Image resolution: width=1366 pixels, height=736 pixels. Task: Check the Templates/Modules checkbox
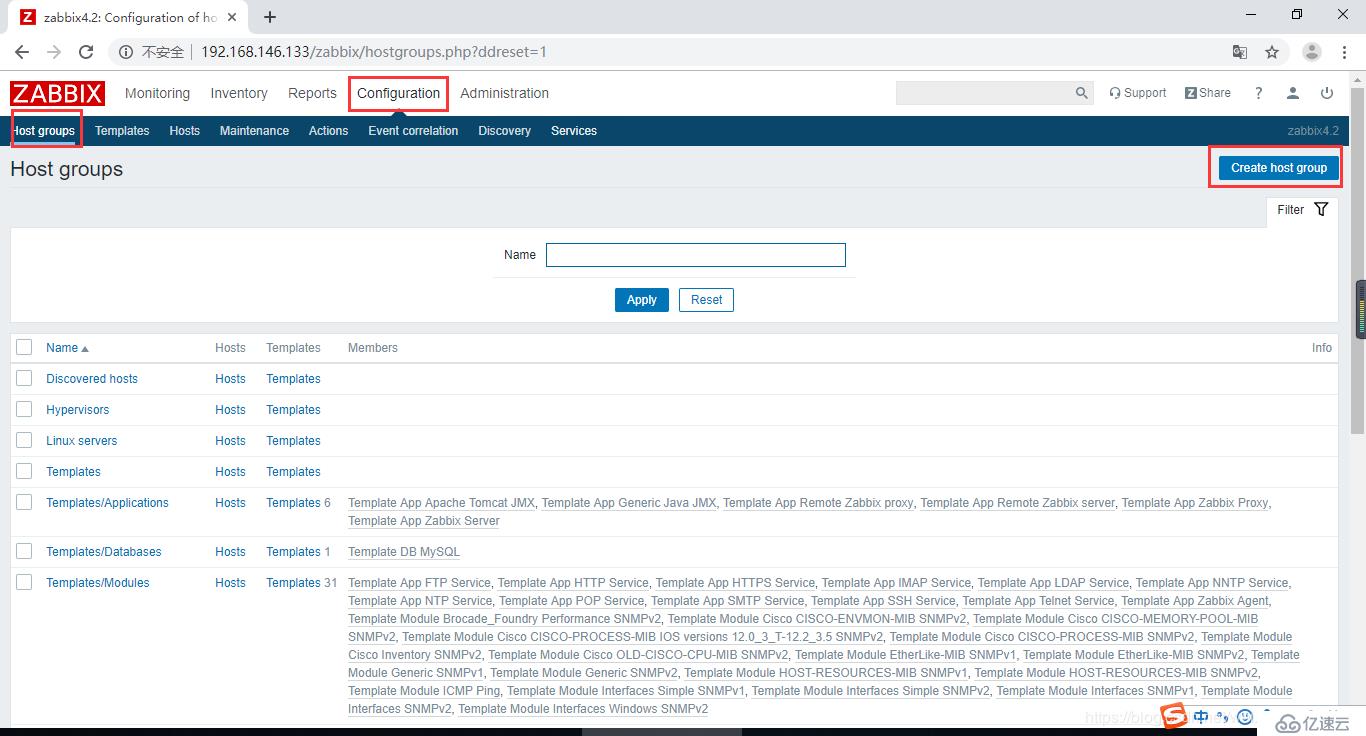[x=24, y=582]
